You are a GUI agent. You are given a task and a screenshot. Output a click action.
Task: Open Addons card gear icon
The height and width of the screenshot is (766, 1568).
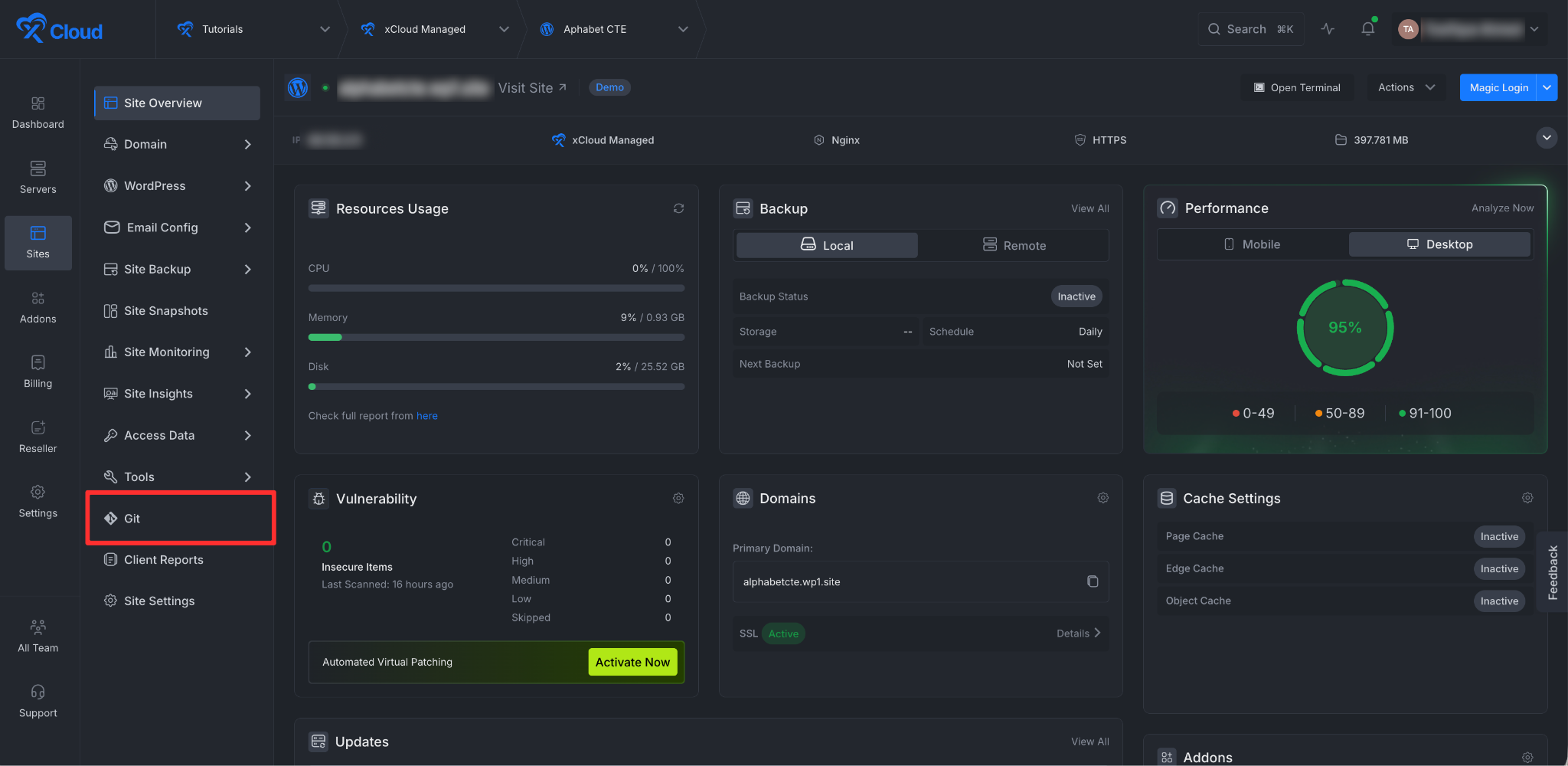1527,758
